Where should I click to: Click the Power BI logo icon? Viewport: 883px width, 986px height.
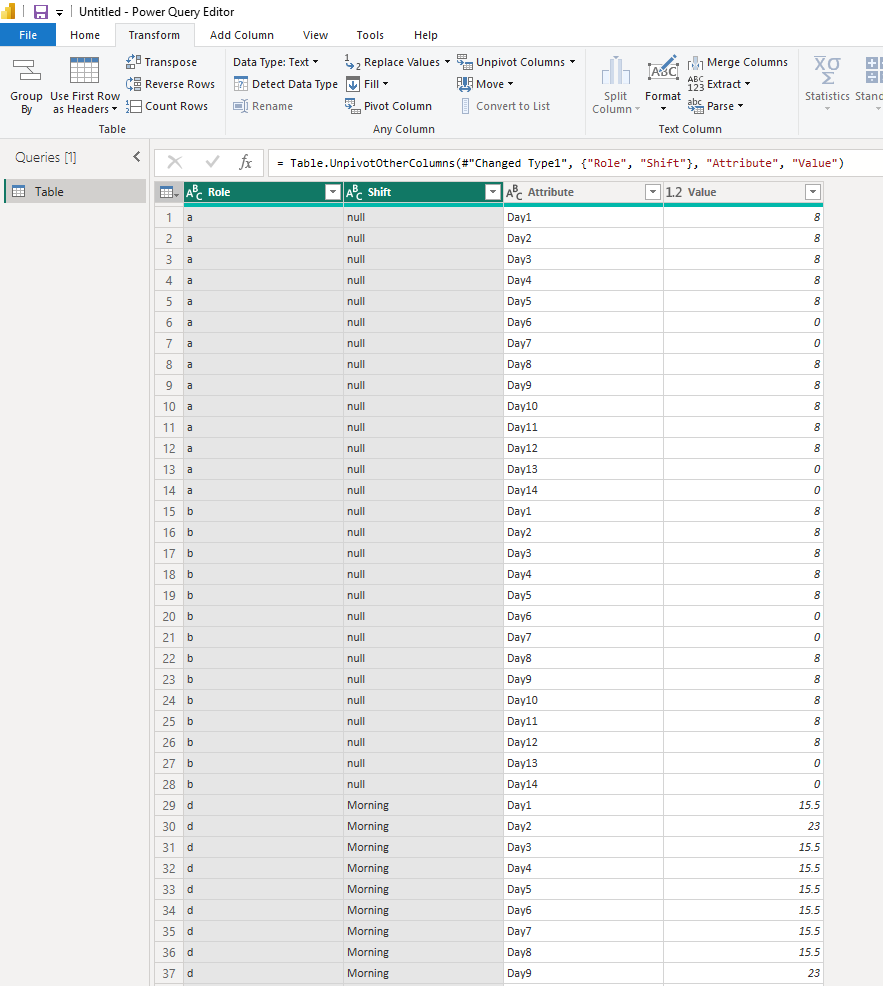[x=8, y=11]
